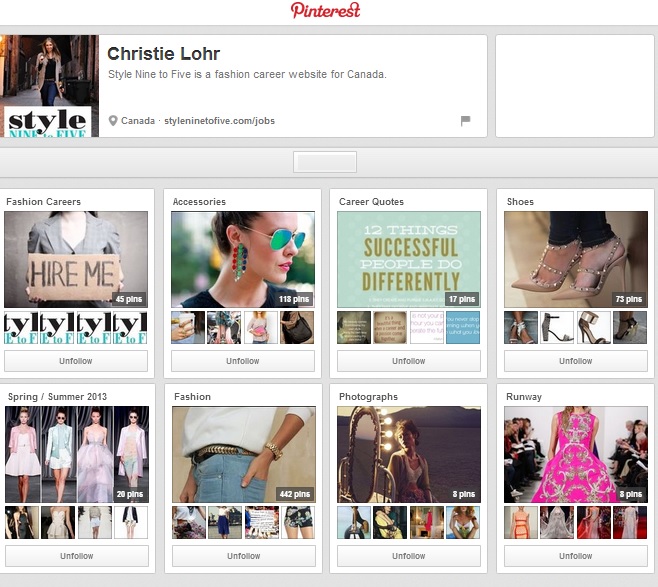The height and width of the screenshot is (587, 658).
Task: Open the Fashion board with 442 pins
Action: 242,454
